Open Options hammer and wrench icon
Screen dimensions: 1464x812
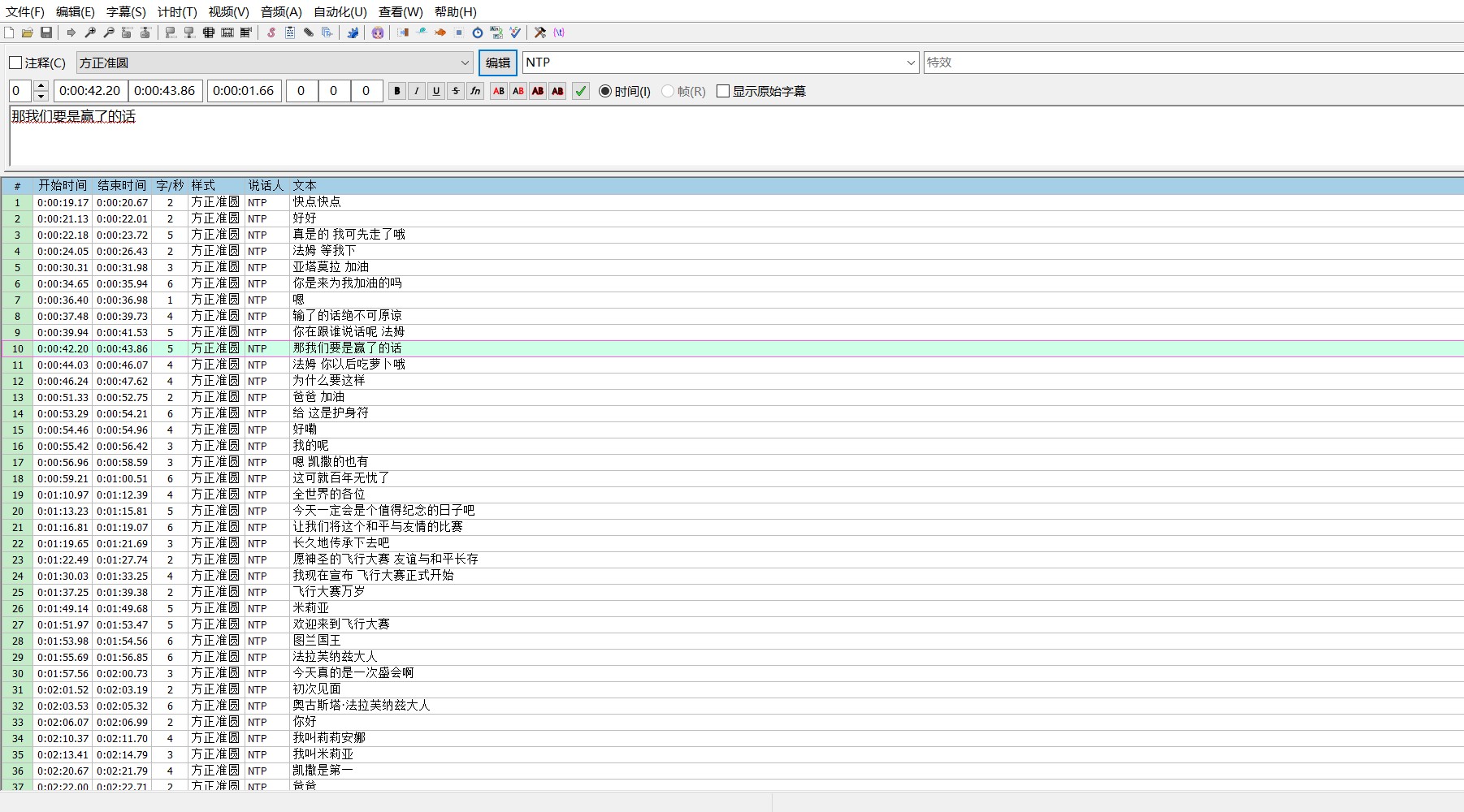(x=540, y=32)
